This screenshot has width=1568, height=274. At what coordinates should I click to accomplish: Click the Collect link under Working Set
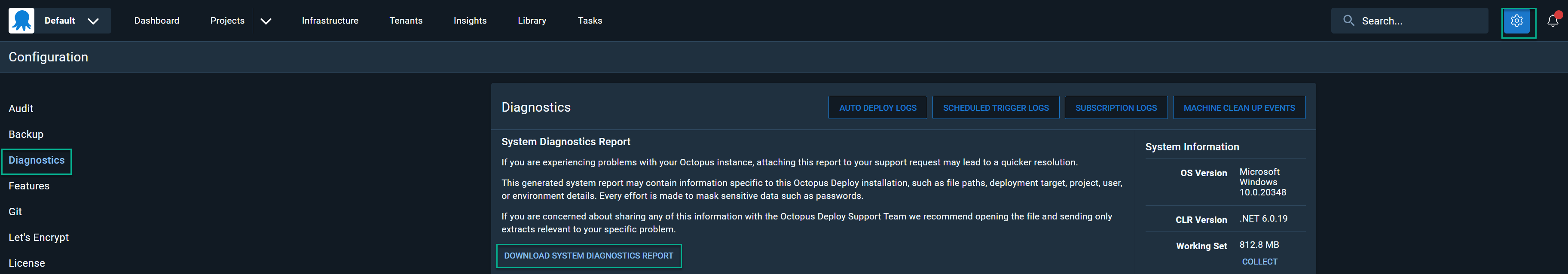[x=1259, y=262]
